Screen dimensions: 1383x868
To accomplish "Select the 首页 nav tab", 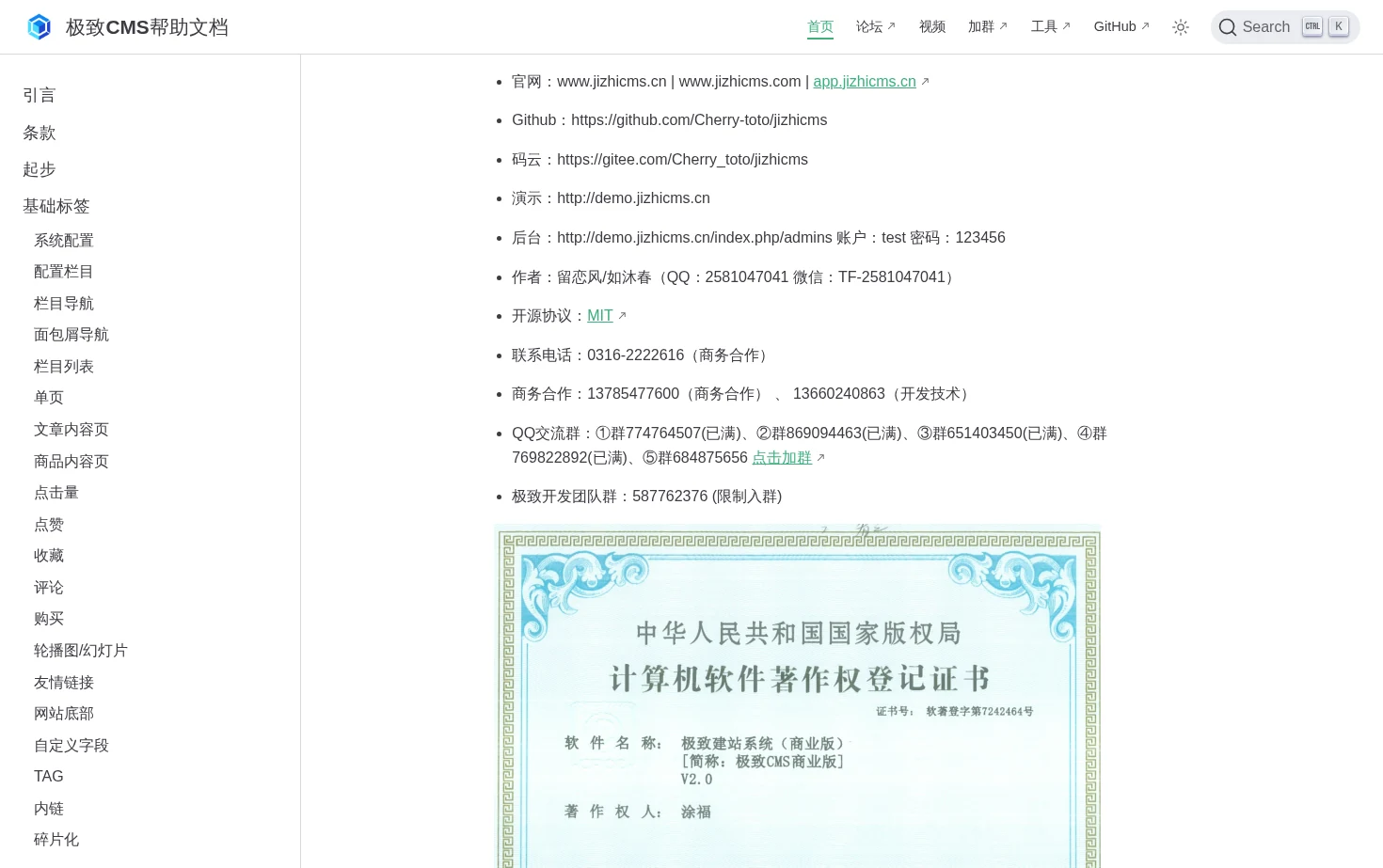I will tap(820, 26).
